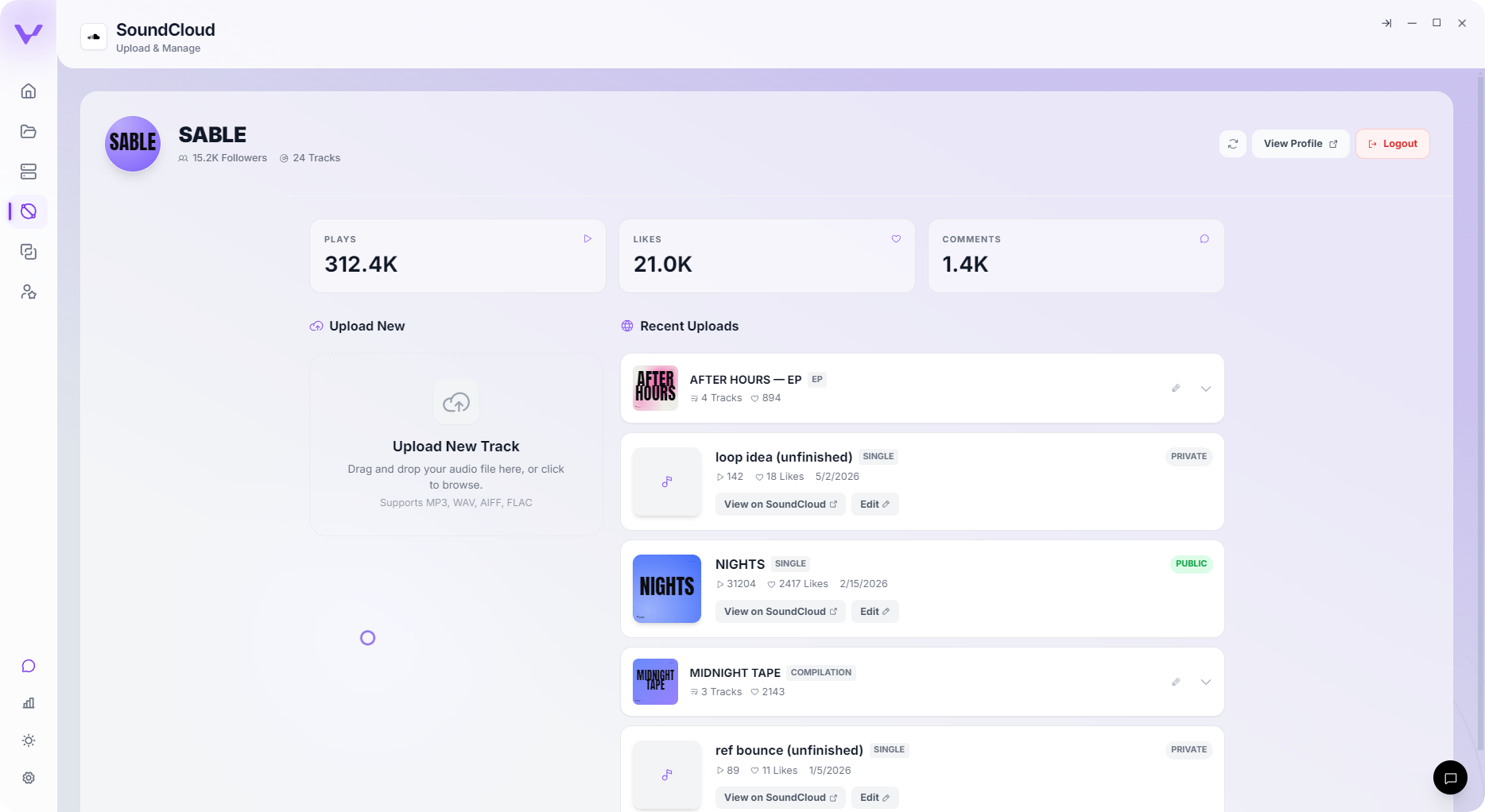The height and width of the screenshot is (812, 1485).
Task: Expand the MIDNIGHT TAPE chevron
Action: pos(1206,682)
